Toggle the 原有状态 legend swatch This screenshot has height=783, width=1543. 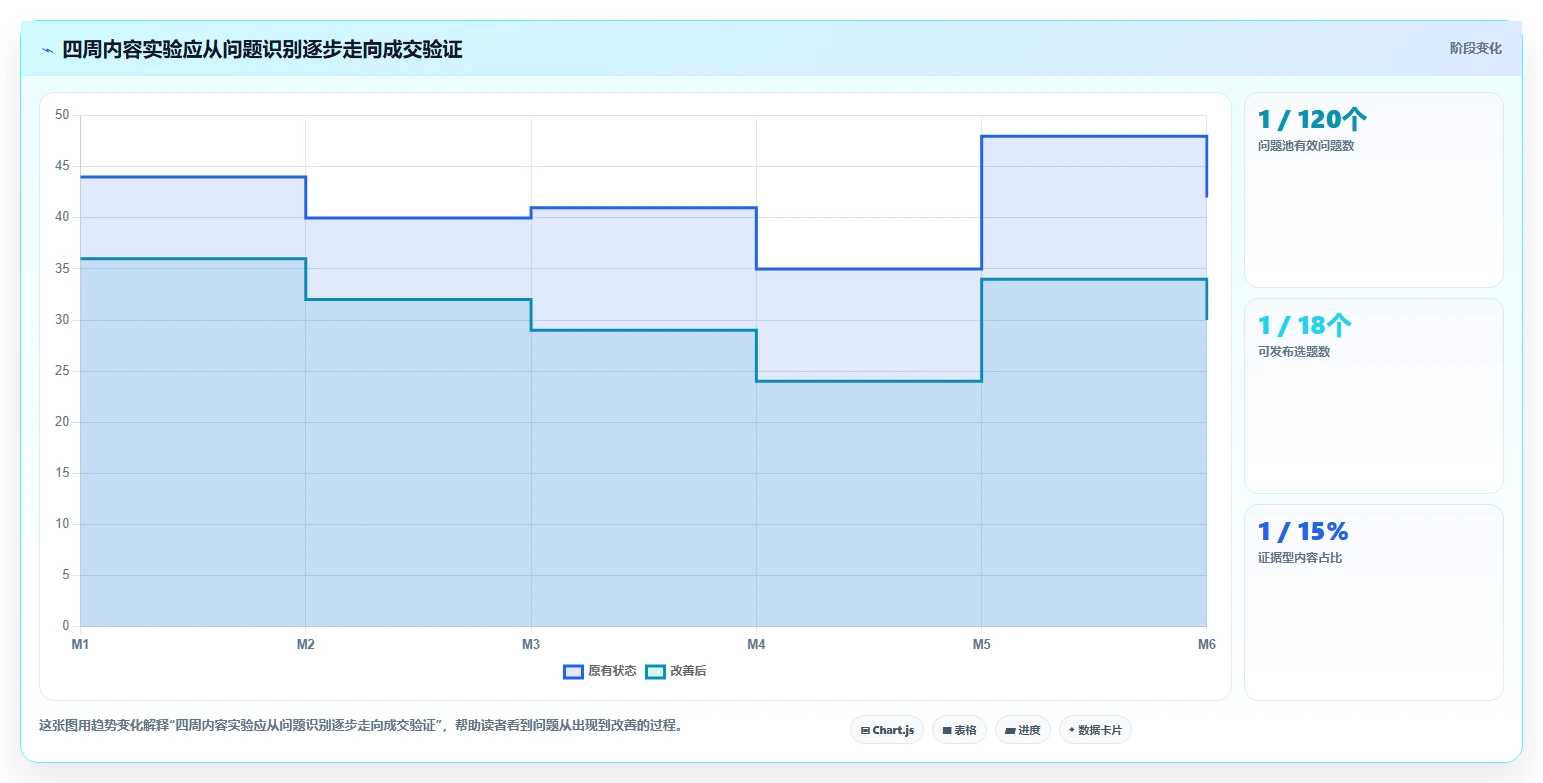point(573,671)
